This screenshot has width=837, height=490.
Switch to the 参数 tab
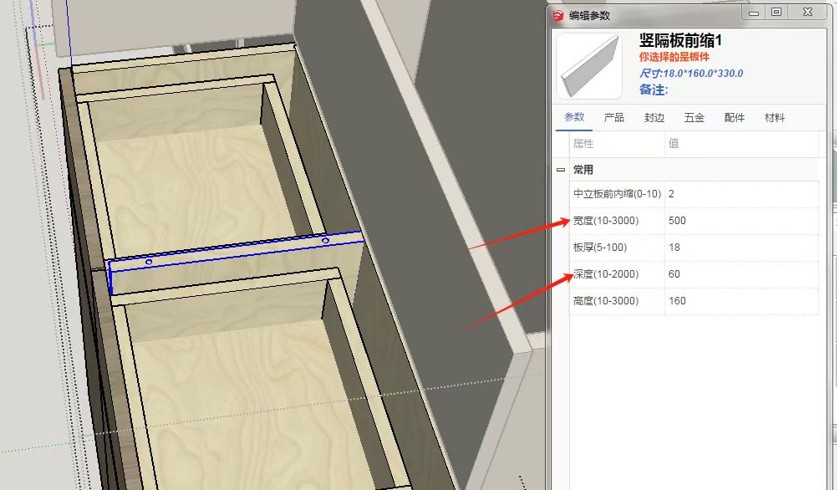pos(574,118)
